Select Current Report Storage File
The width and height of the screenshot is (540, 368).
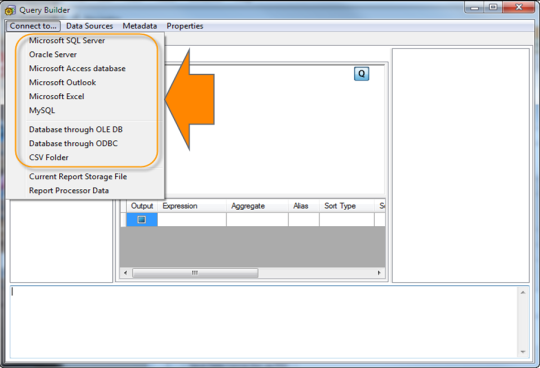pyautogui.click(x=78, y=177)
